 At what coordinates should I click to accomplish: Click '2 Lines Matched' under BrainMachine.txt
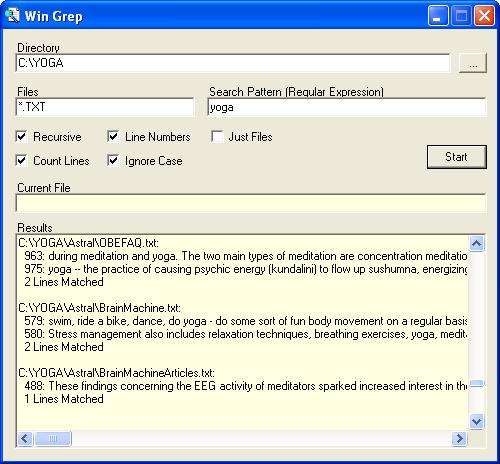64,347
